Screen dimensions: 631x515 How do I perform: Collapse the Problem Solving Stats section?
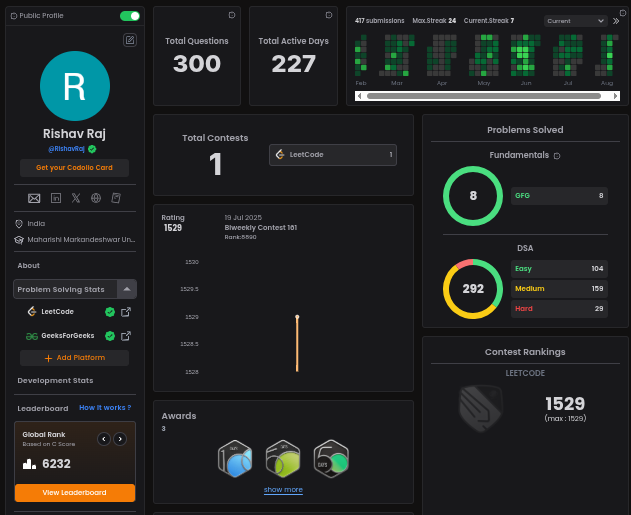(127, 289)
